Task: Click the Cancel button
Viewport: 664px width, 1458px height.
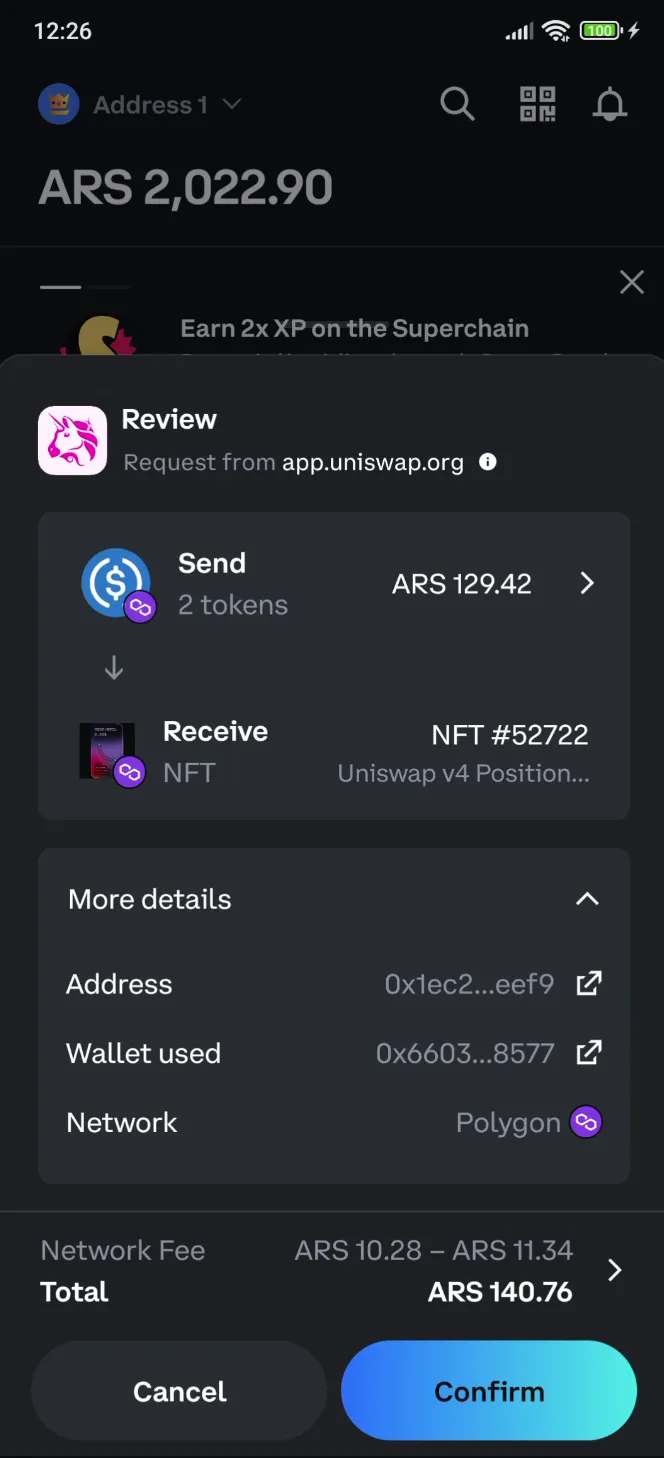Action: (178, 1390)
